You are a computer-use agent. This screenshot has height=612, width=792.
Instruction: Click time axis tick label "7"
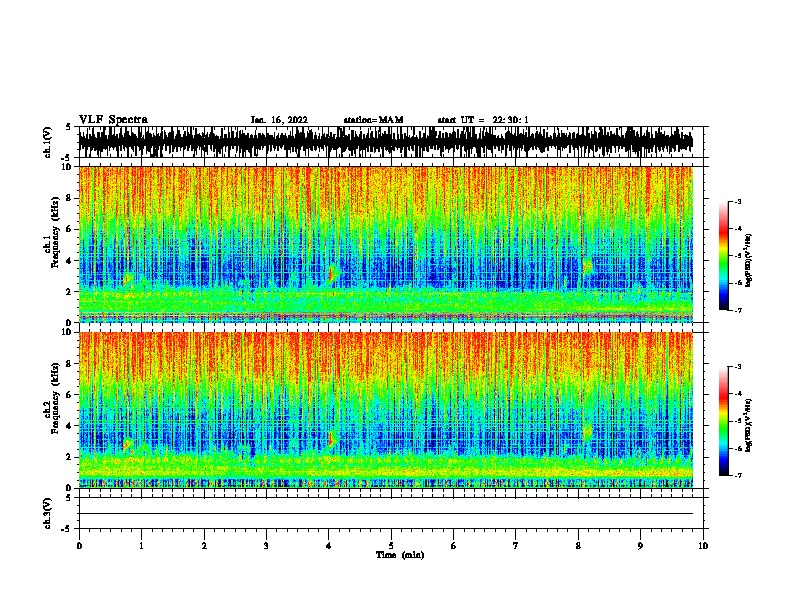(516, 546)
